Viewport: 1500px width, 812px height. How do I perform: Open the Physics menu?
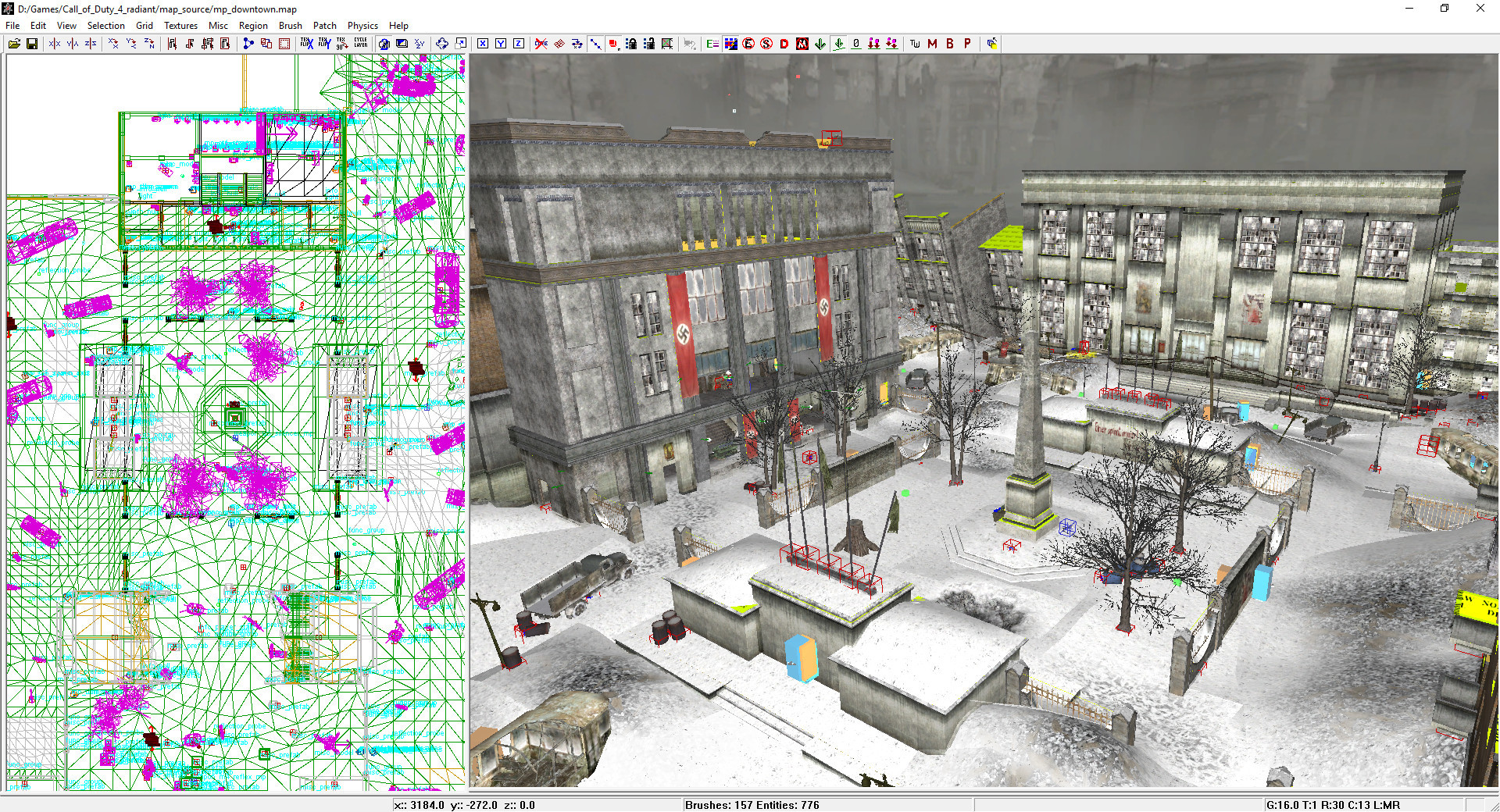coord(362,26)
